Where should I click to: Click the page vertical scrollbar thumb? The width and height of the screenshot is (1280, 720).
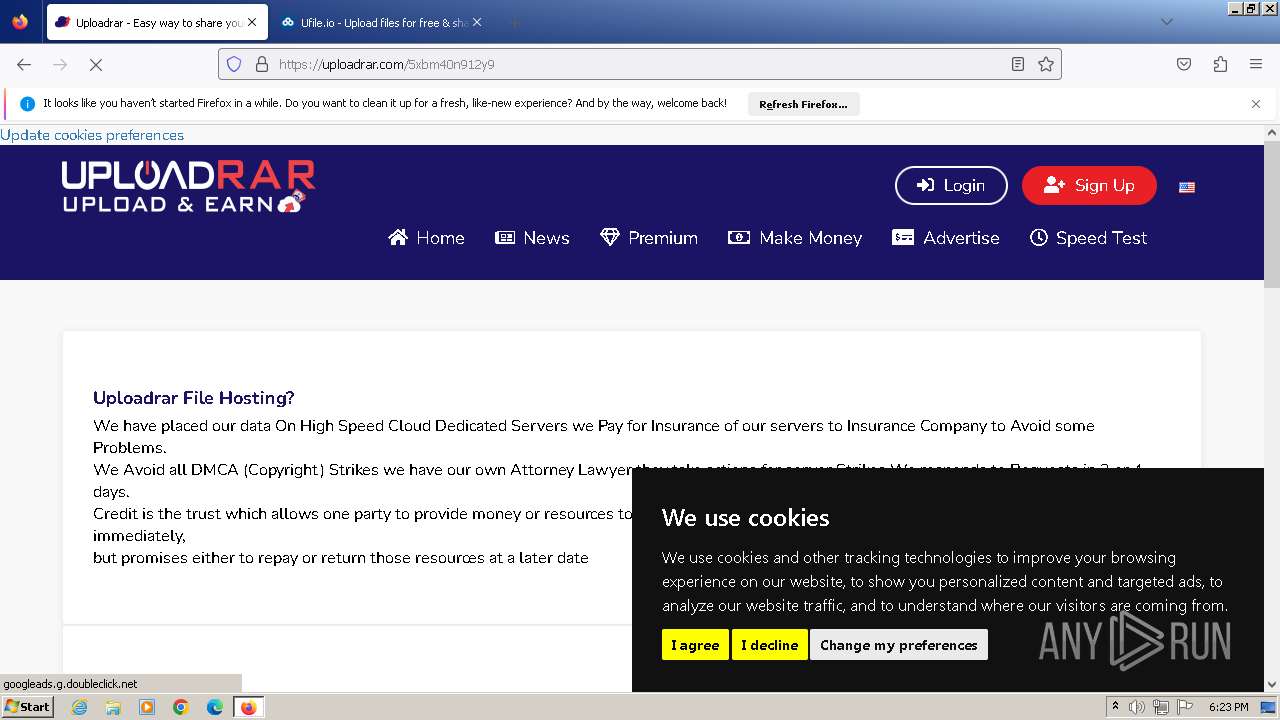pyautogui.click(x=1272, y=215)
